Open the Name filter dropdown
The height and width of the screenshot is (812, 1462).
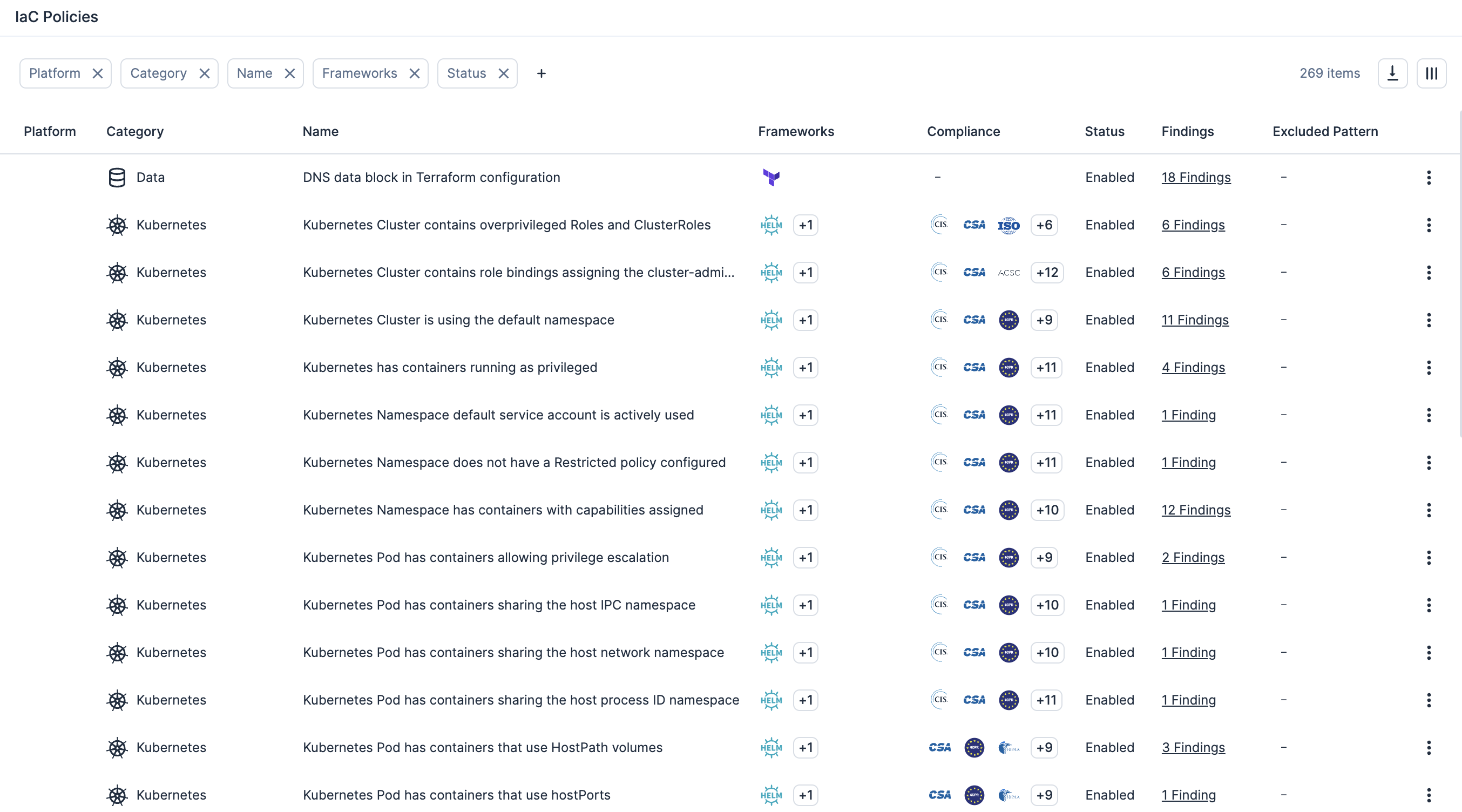pos(254,74)
